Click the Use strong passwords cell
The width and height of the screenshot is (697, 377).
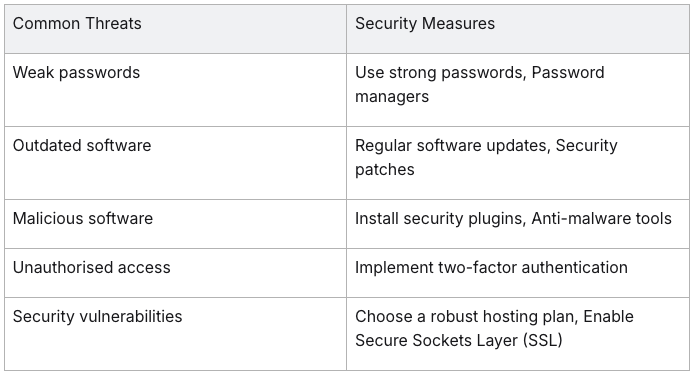pyautogui.click(x=518, y=90)
